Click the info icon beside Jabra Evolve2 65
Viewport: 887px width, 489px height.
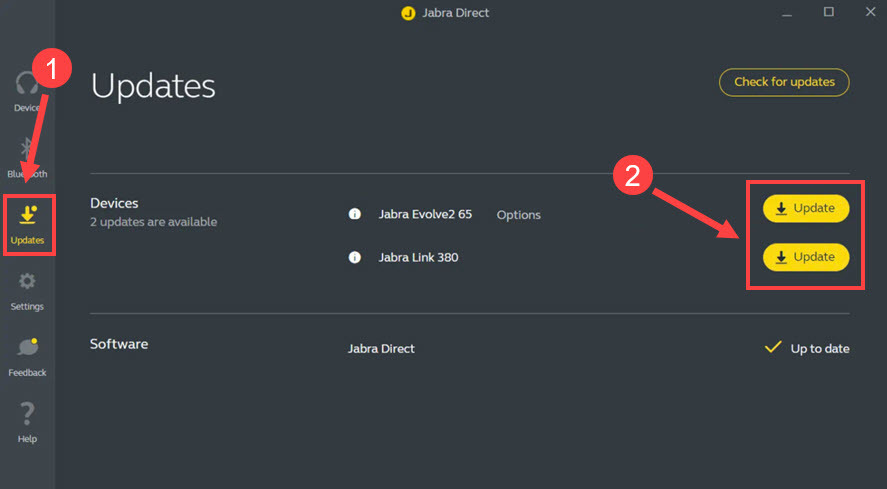click(x=354, y=215)
